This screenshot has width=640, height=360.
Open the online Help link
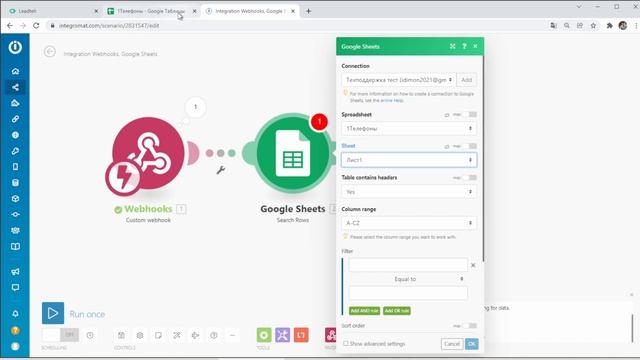point(392,100)
